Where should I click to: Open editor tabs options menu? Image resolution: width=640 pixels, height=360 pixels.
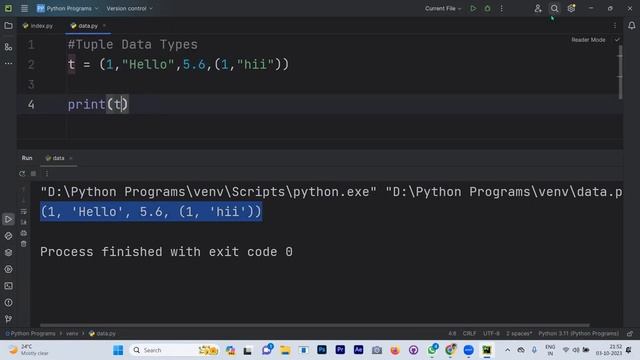pyautogui.click(x=615, y=26)
